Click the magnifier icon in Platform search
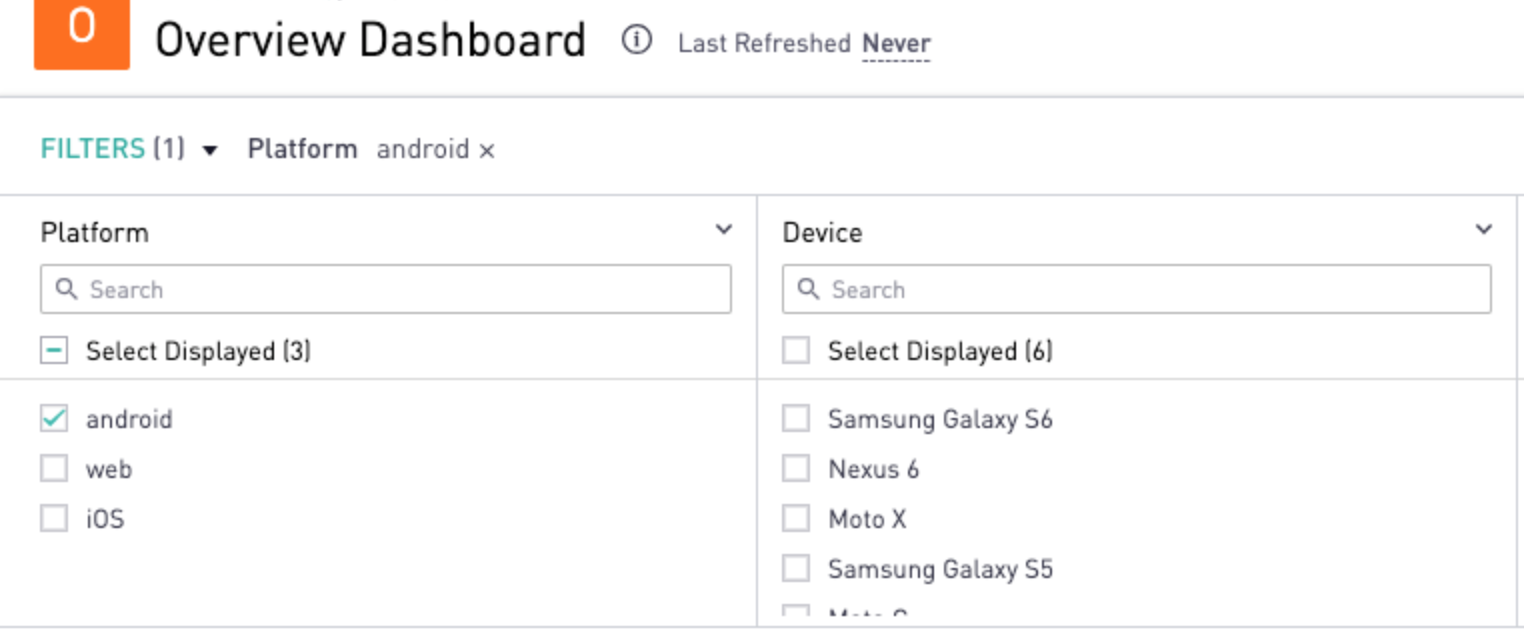 coord(67,289)
